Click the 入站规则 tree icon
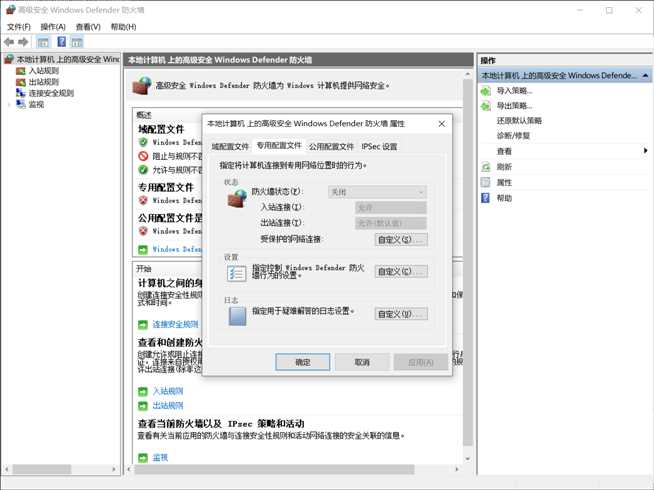This screenshot has height=490, width=654. pyautogui.click(x=20, y=70)
